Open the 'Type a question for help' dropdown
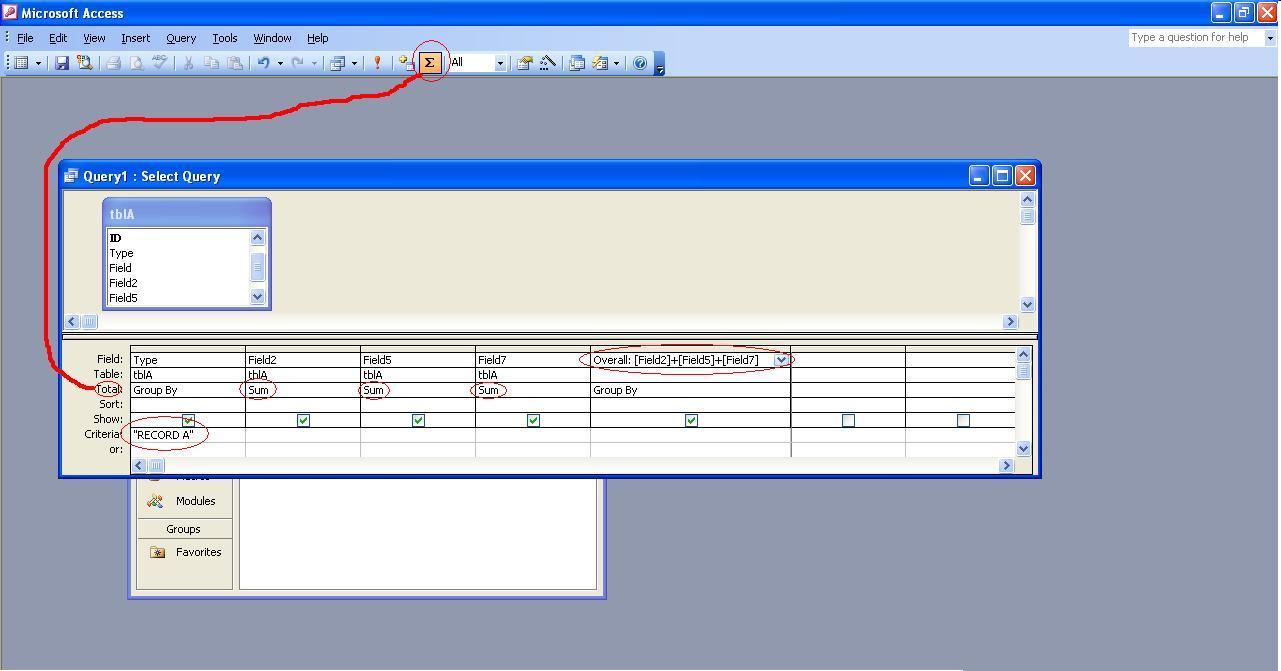 click(1271, 38)
